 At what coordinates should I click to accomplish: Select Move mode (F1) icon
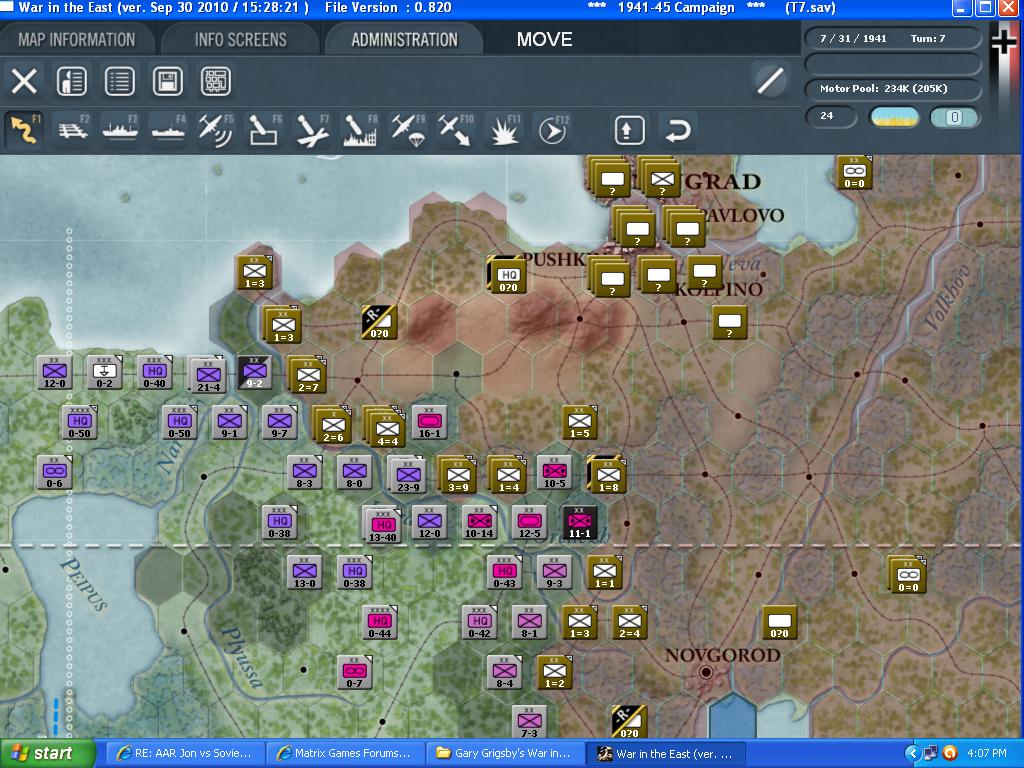[x=24, y=129]
